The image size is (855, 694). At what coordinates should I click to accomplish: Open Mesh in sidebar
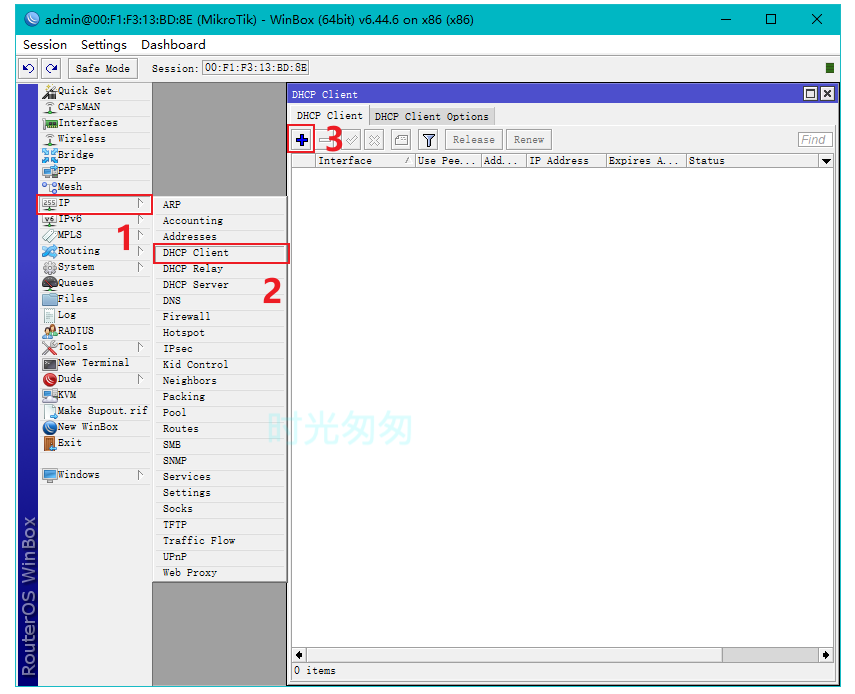click(95, 187)
